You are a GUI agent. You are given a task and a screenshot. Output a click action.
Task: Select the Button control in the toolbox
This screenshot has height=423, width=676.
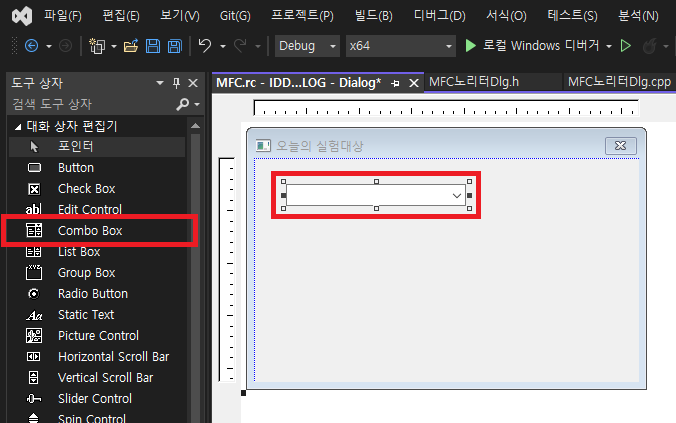pyautogui.click(x=97, y=167)
